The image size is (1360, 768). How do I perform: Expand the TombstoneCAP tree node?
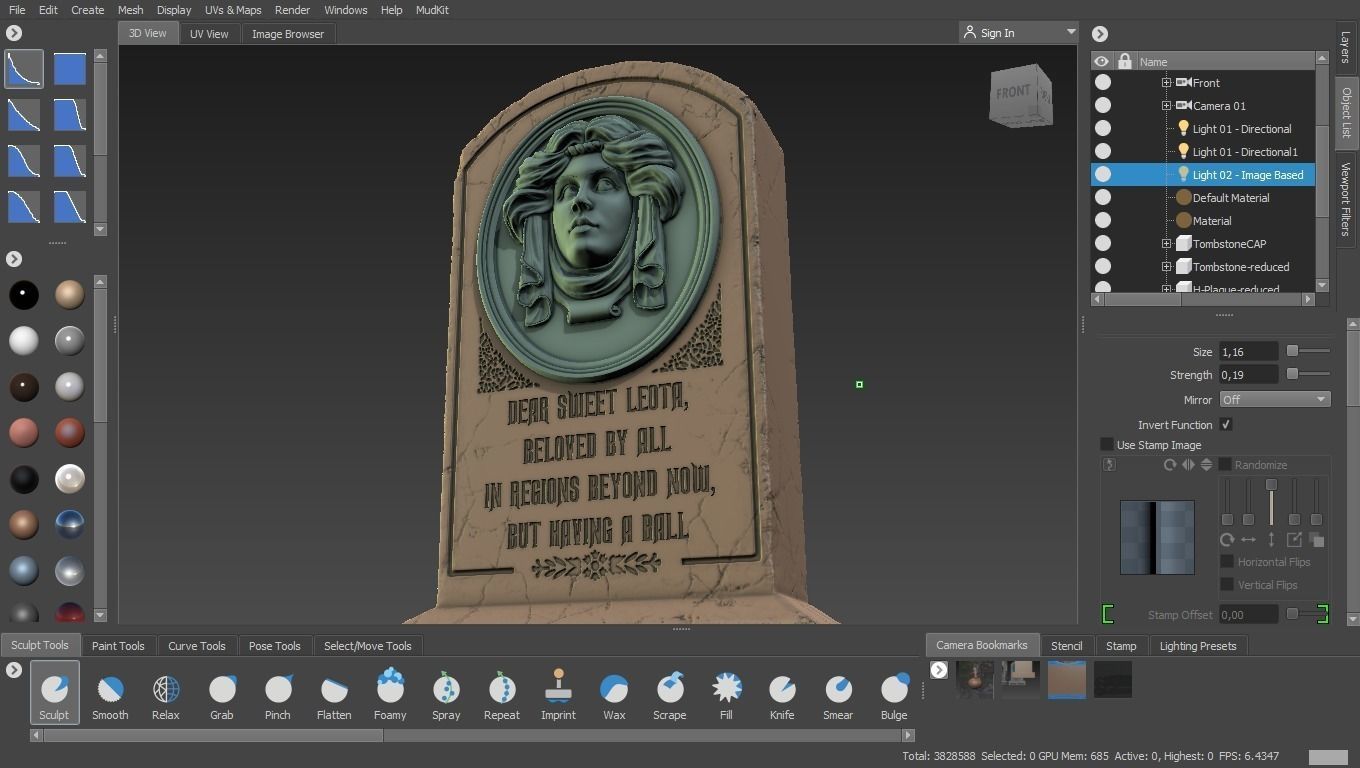1166,244
